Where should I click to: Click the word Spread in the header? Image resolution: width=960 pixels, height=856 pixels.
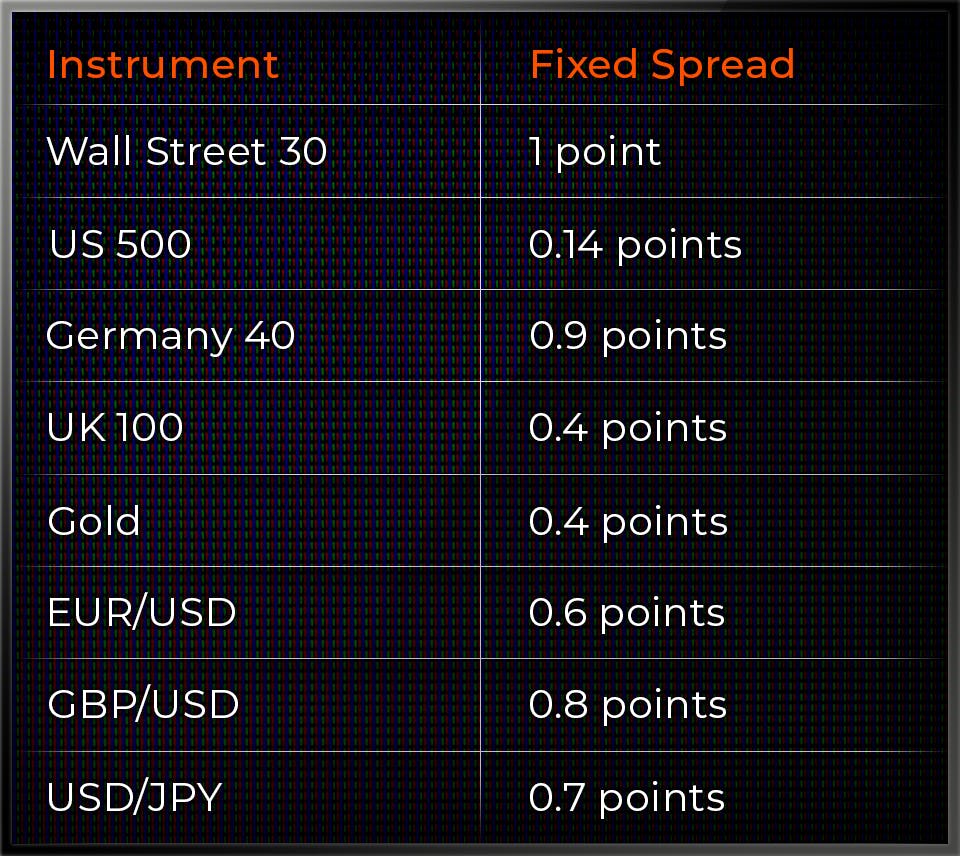tap(722, 65)
